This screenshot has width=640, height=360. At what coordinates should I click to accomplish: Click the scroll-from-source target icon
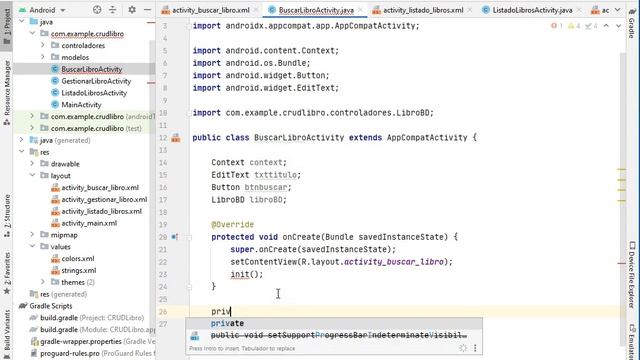(97, 10)
